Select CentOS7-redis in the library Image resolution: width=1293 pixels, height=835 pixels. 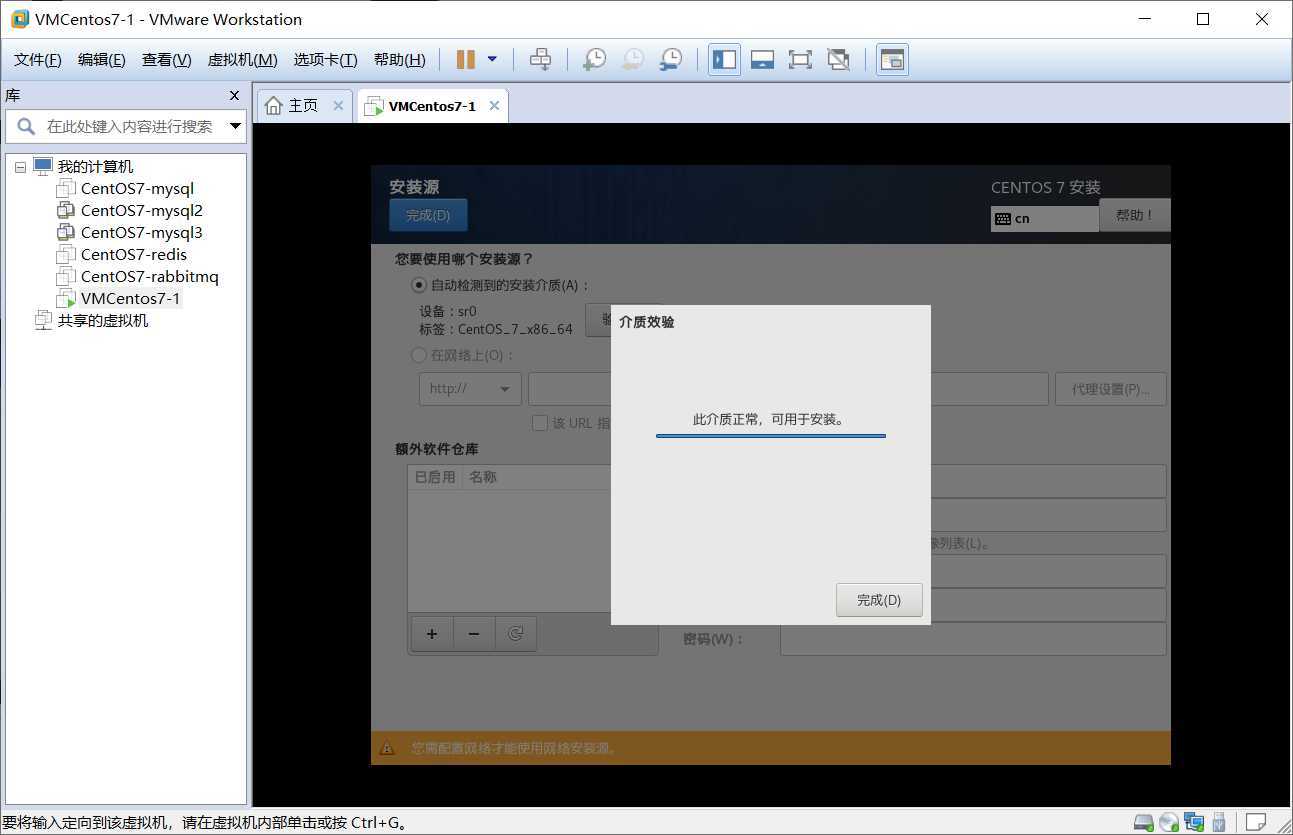pyautogui.click(x=133, y=254)
